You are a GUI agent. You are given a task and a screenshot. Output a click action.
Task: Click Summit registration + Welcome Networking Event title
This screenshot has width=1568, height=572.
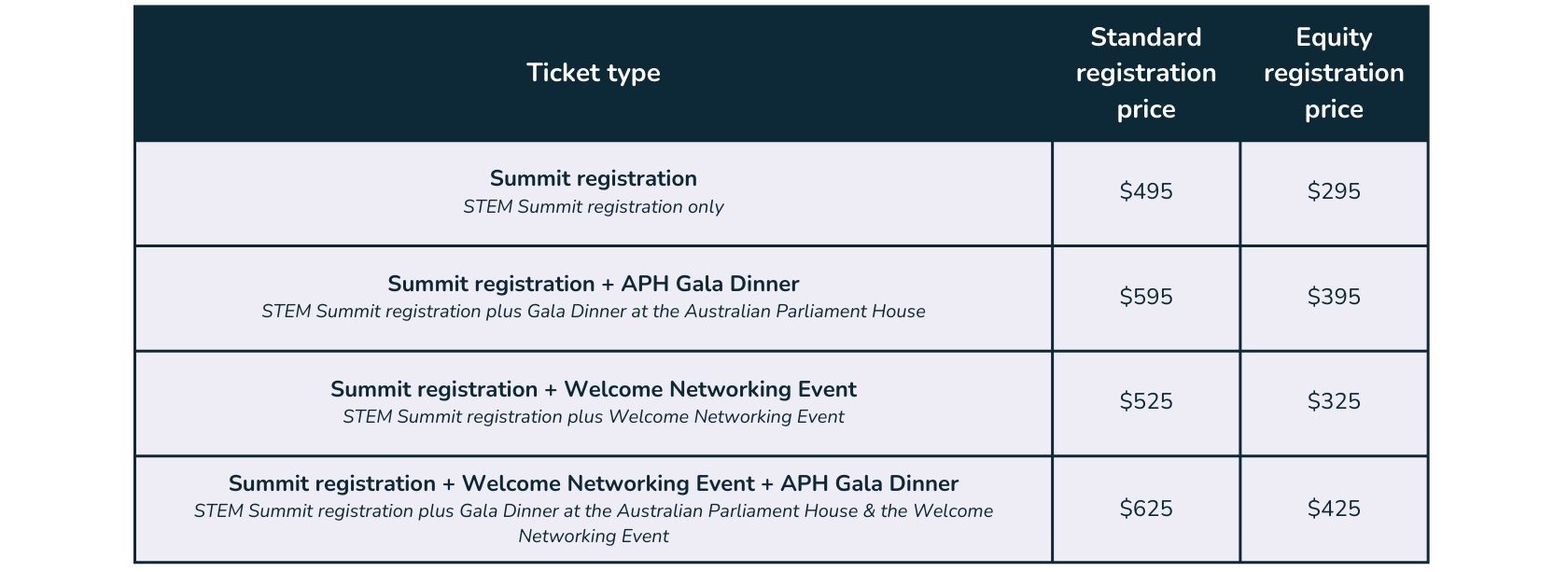[x=594, y=389]
